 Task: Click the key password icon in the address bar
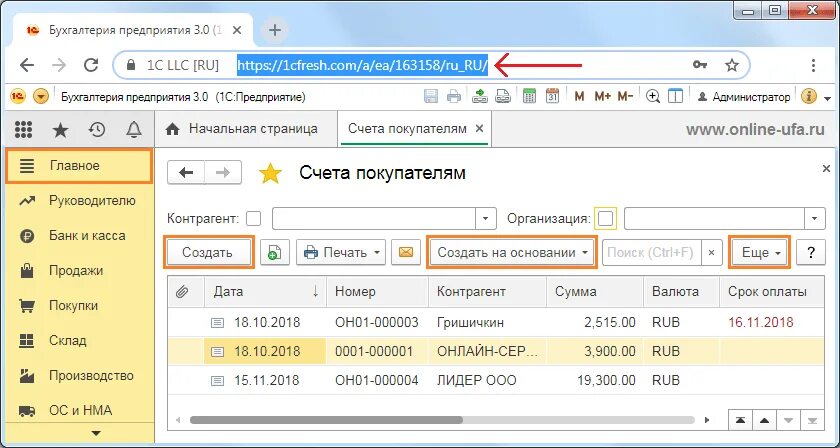coord(700,65)
